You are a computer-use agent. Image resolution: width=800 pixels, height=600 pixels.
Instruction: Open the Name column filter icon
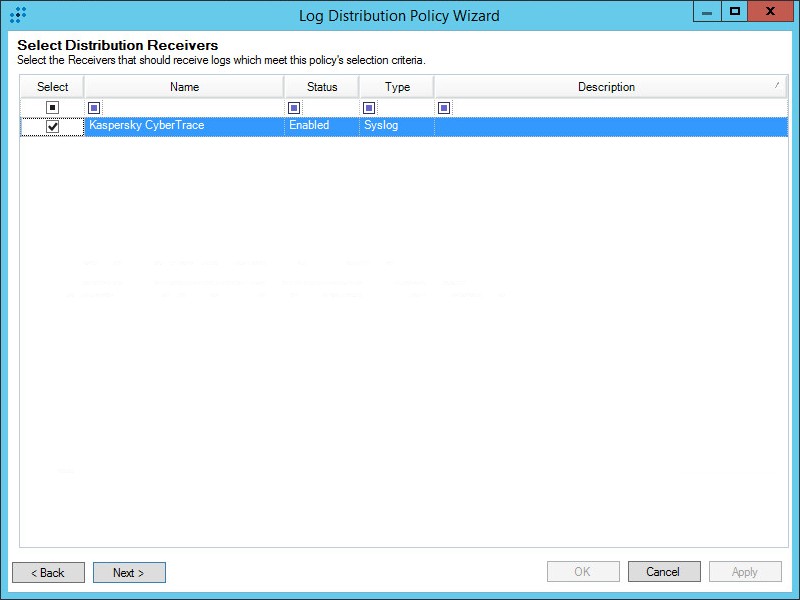coord(93,107)
